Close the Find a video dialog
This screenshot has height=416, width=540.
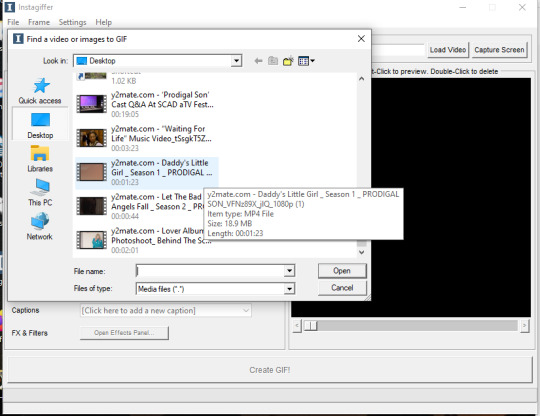click(361, 39)
